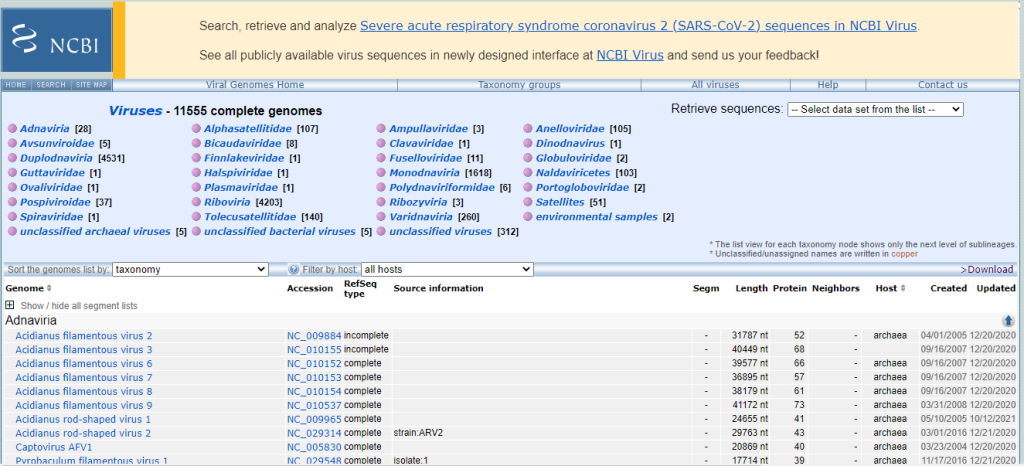Click the purple bullet beside Alphasatellitidae
This screenshot has width=1024, height=466.
[x=197, y=129]
